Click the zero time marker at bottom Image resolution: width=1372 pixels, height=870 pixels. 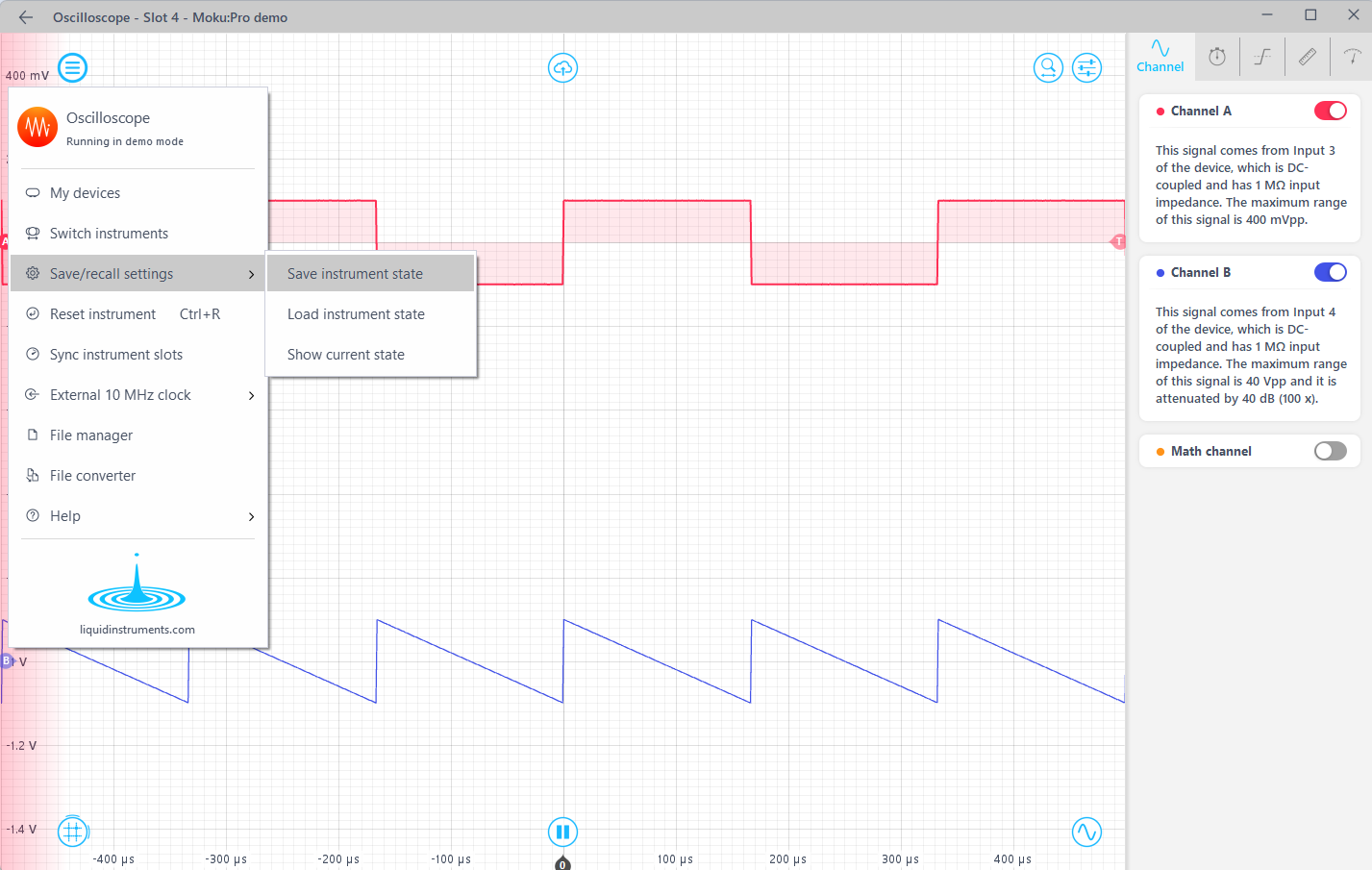pos(562,863)
